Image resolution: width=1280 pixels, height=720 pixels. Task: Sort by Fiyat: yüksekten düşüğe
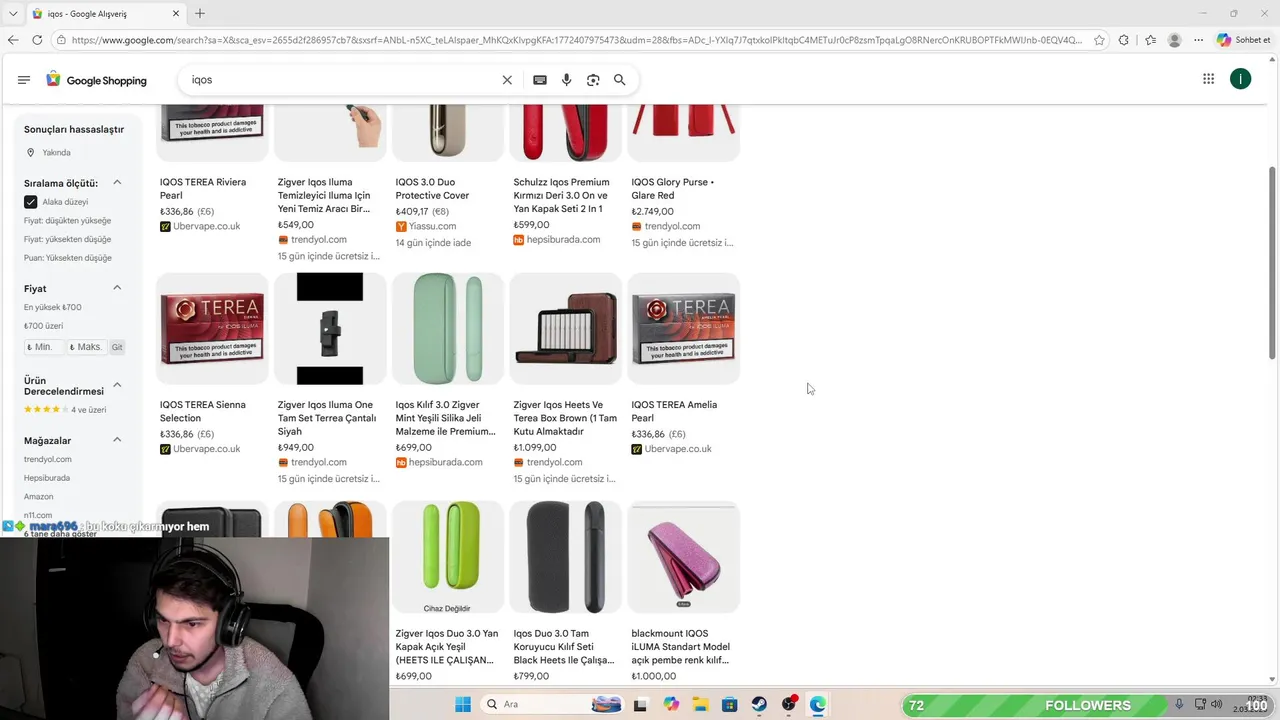click(67, 240)
